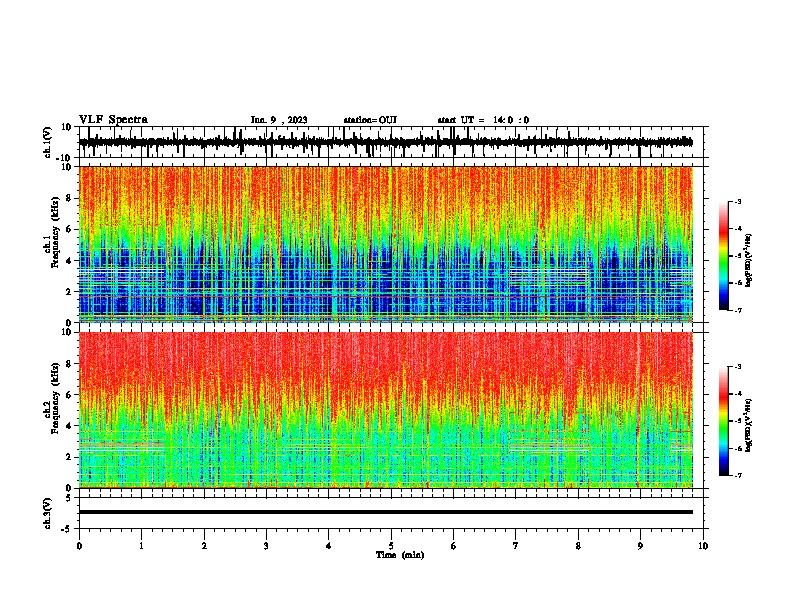
Task: Click the flat black ch.3 trace line
Action: 385,512
